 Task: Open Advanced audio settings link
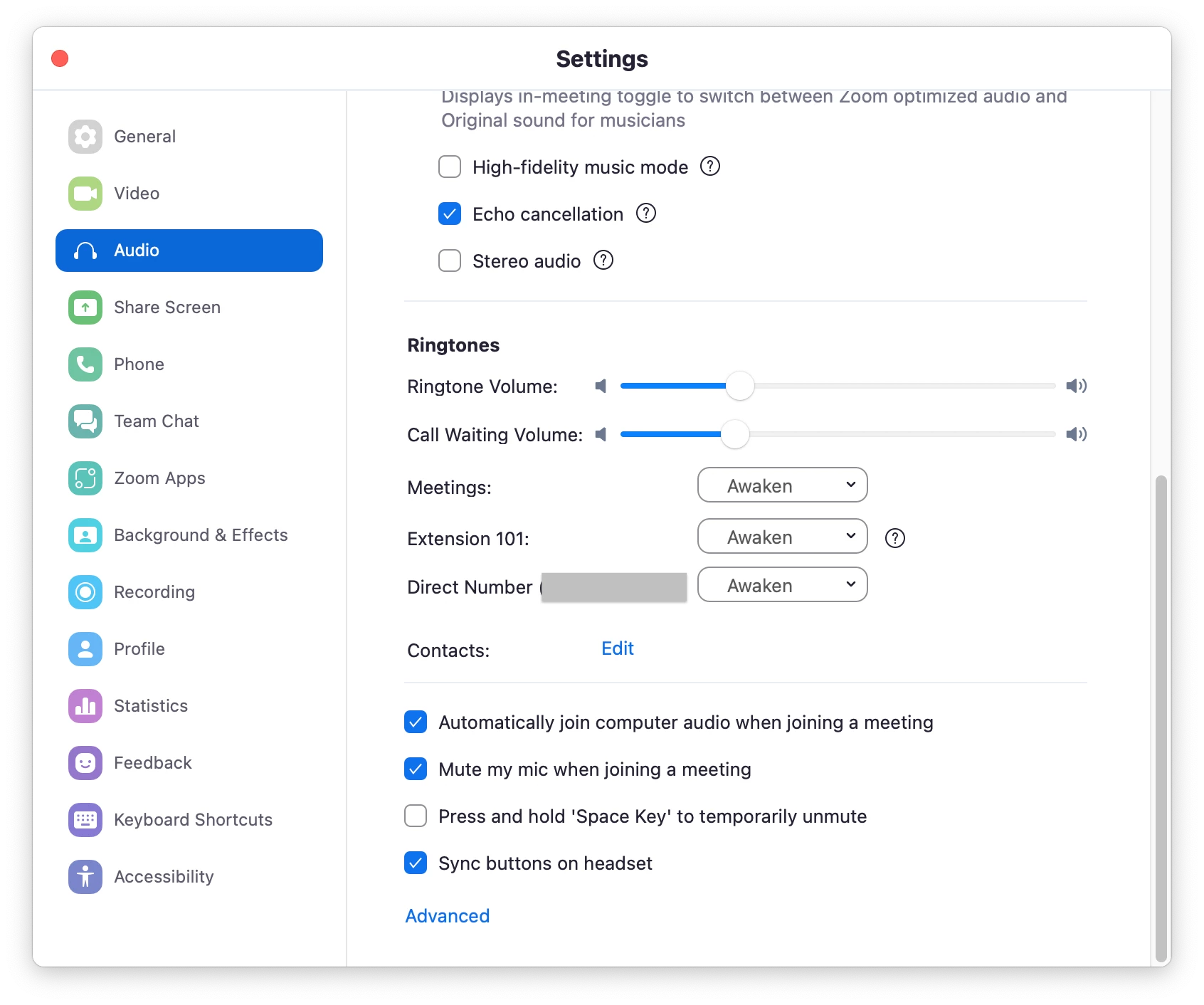(x=448, y=916)
